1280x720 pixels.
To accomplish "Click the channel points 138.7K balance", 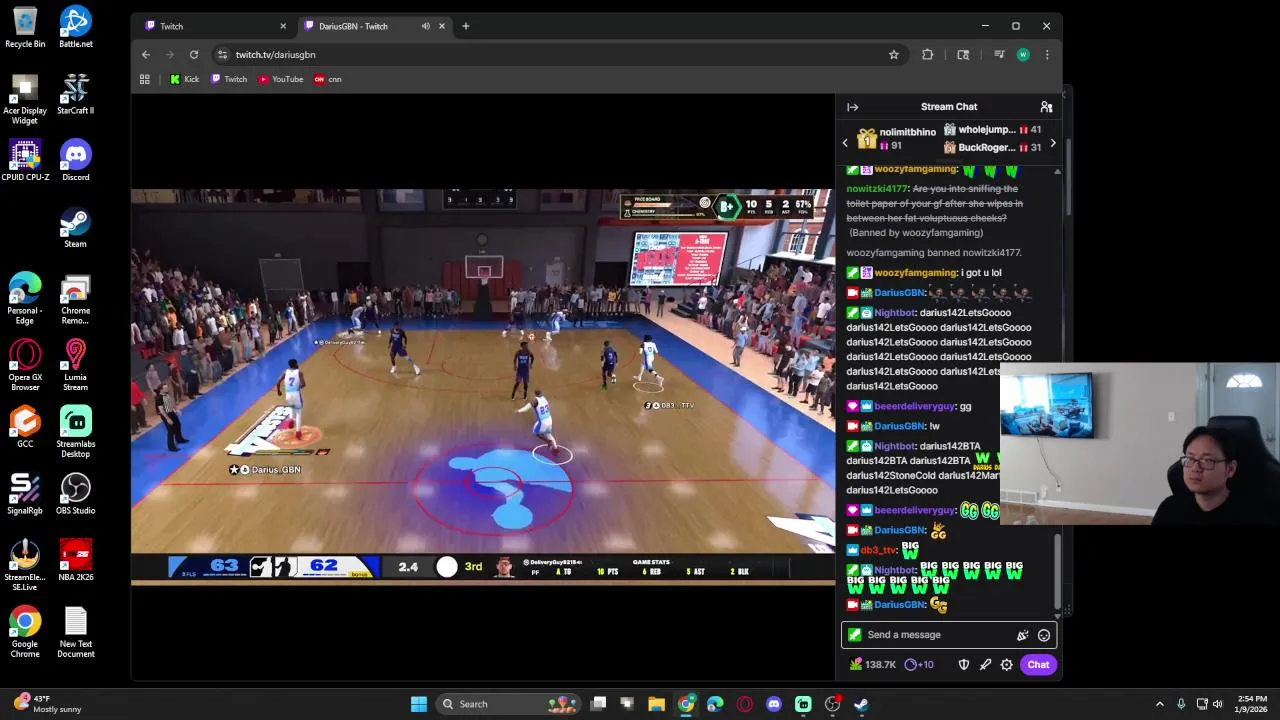I will pos(872,665).
